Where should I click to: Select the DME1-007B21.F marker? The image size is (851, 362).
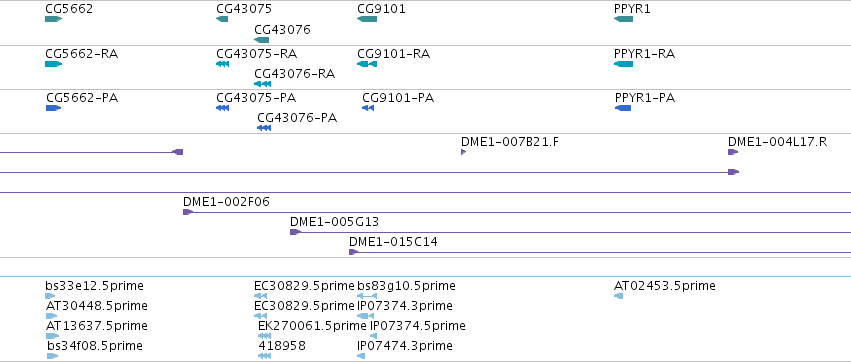click(x=463, y=152)
